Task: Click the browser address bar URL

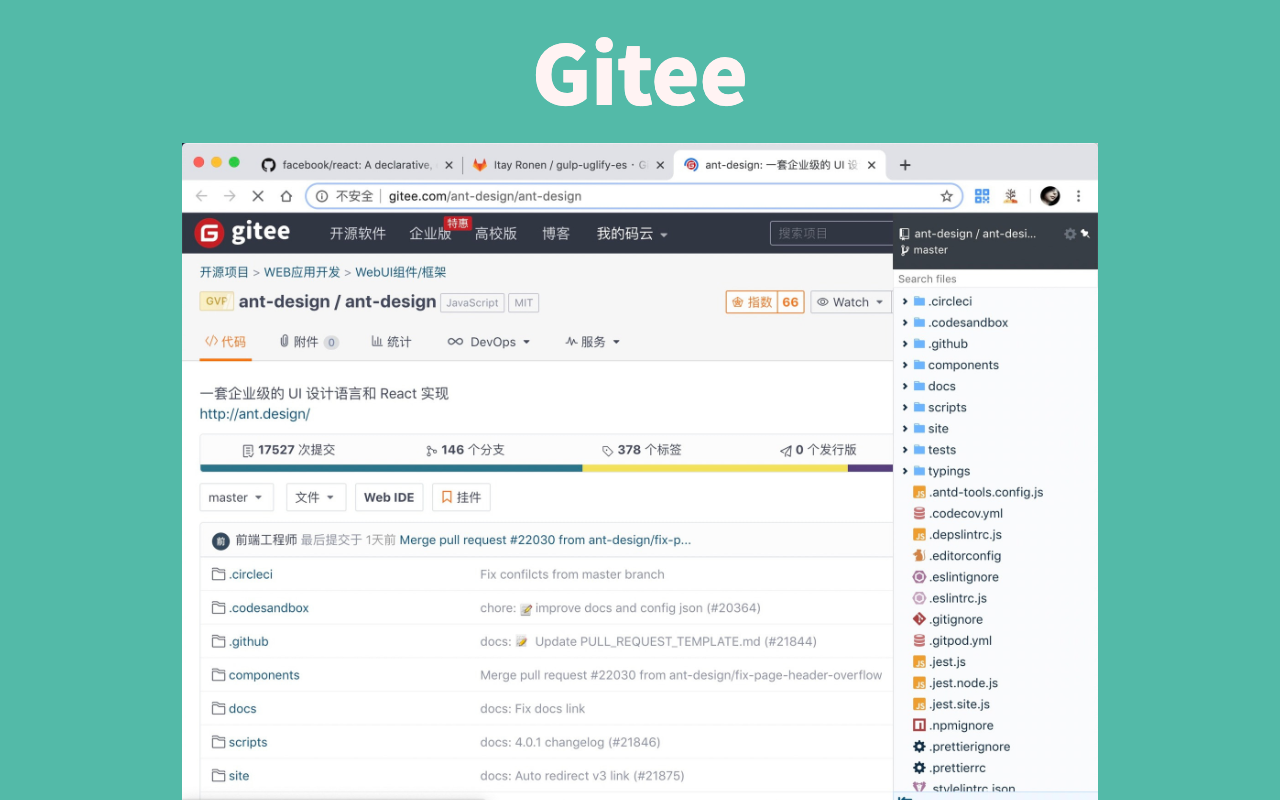Action: (485, 196)
